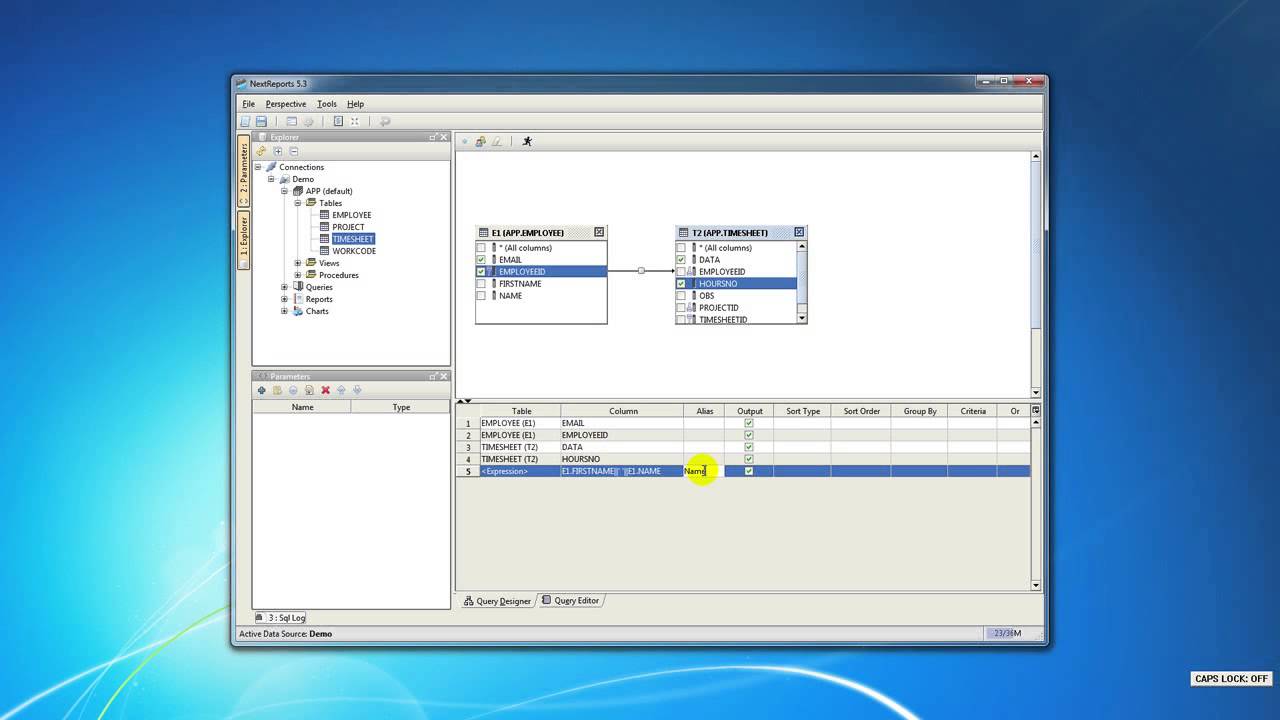
Task: Click the add table icon in designer toolbar
Action: tap(480, 141)
